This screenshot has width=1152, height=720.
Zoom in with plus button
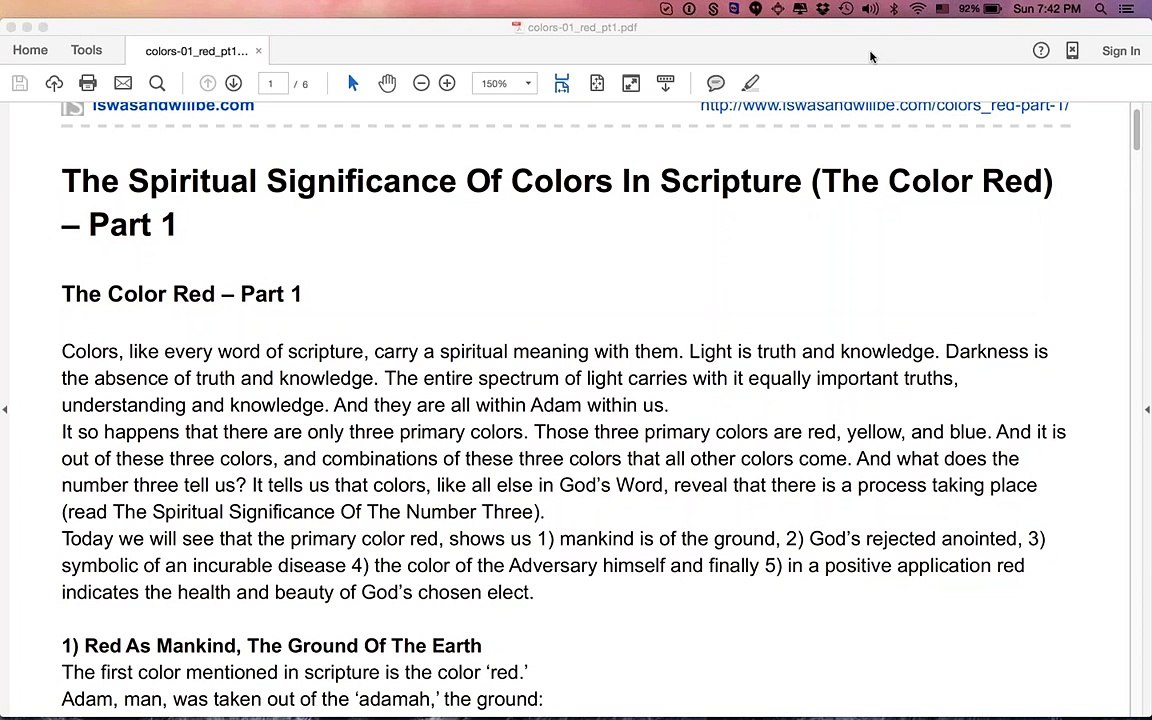(447, 83)
